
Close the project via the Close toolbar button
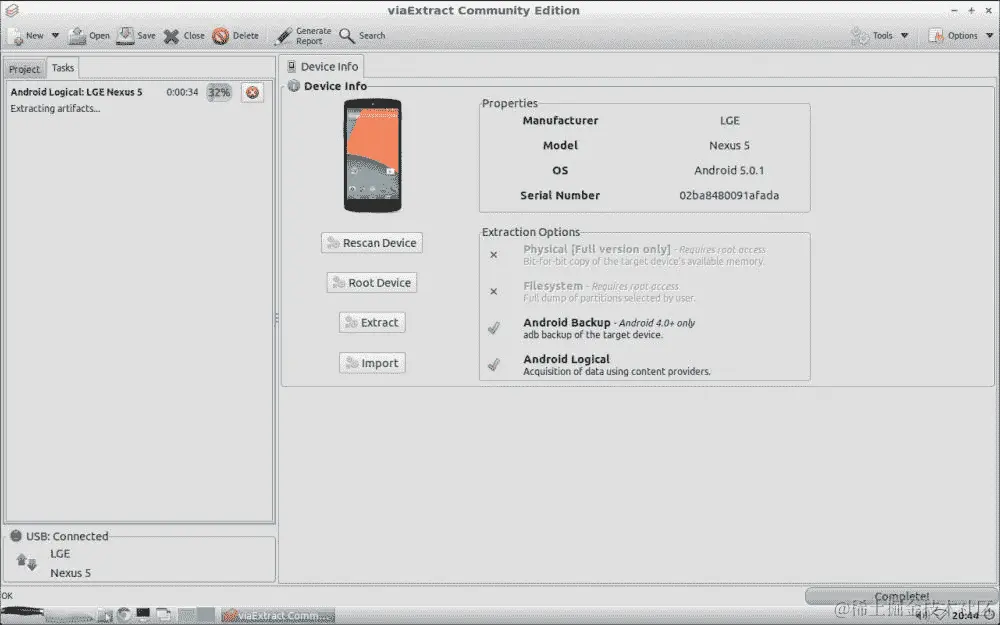pyautogui.click(x=184, y=36)
